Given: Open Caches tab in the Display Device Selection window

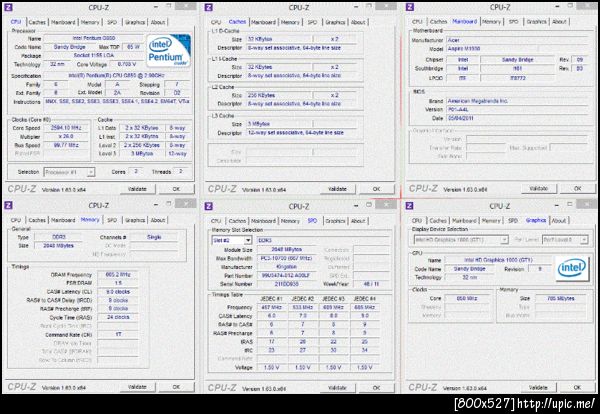Looking at the screenshot, I should pos(438,220).
